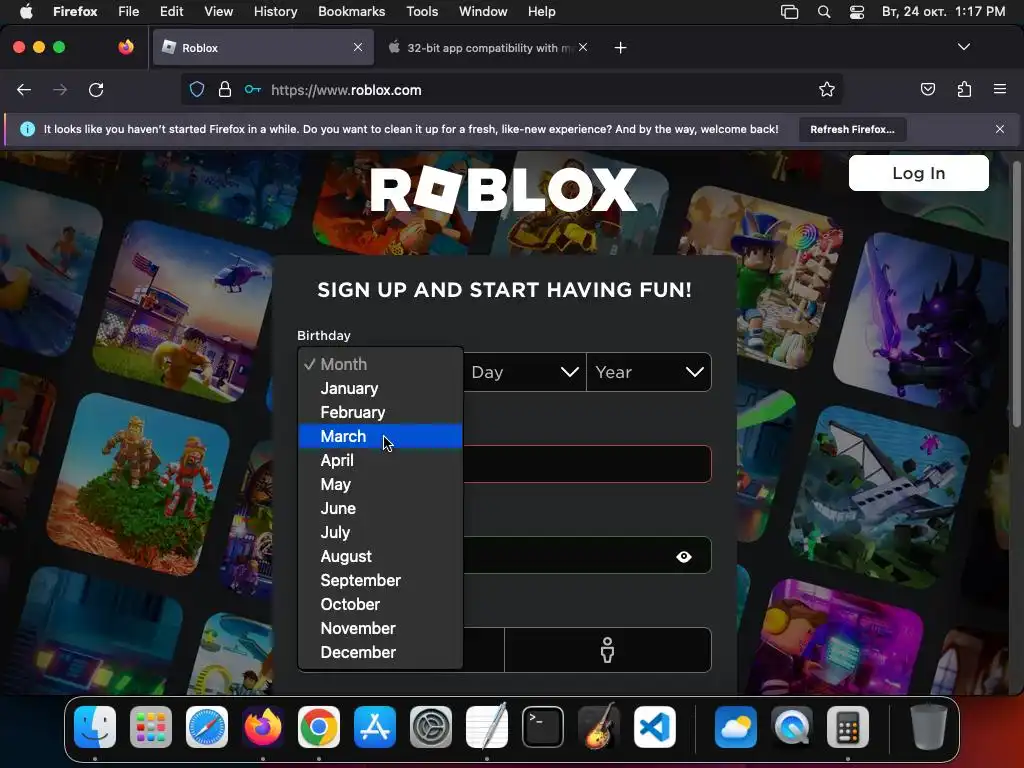Open Finder from the dock

(95, 727)
